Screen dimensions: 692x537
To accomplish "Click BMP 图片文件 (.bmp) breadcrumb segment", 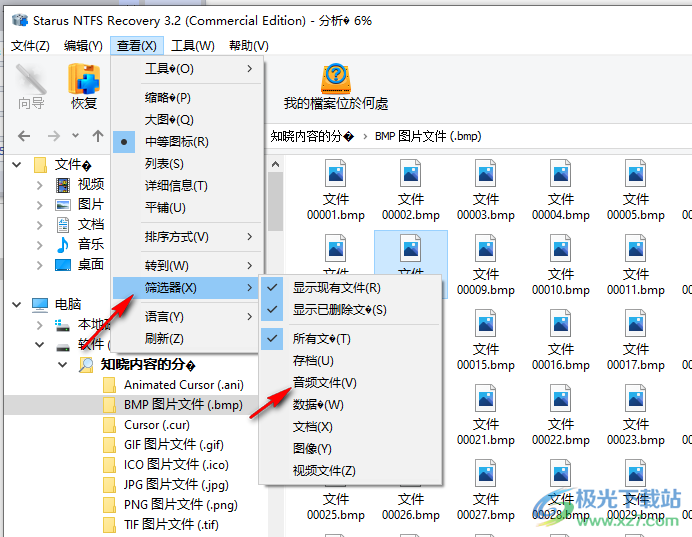I will click(x=428, y=136).
